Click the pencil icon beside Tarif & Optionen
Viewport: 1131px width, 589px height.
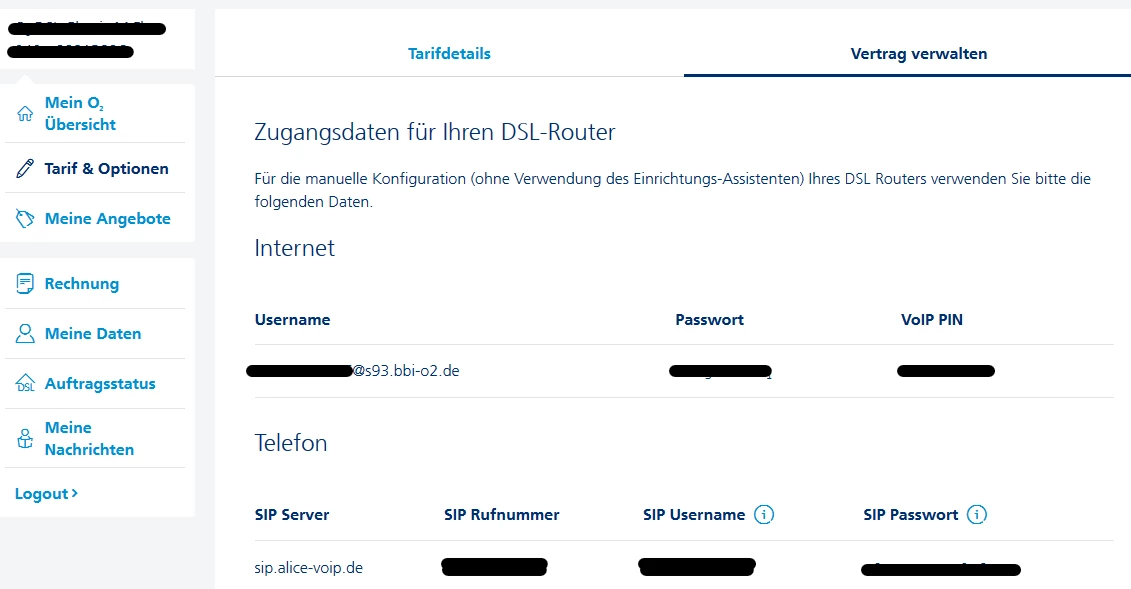tap(26, 169)
